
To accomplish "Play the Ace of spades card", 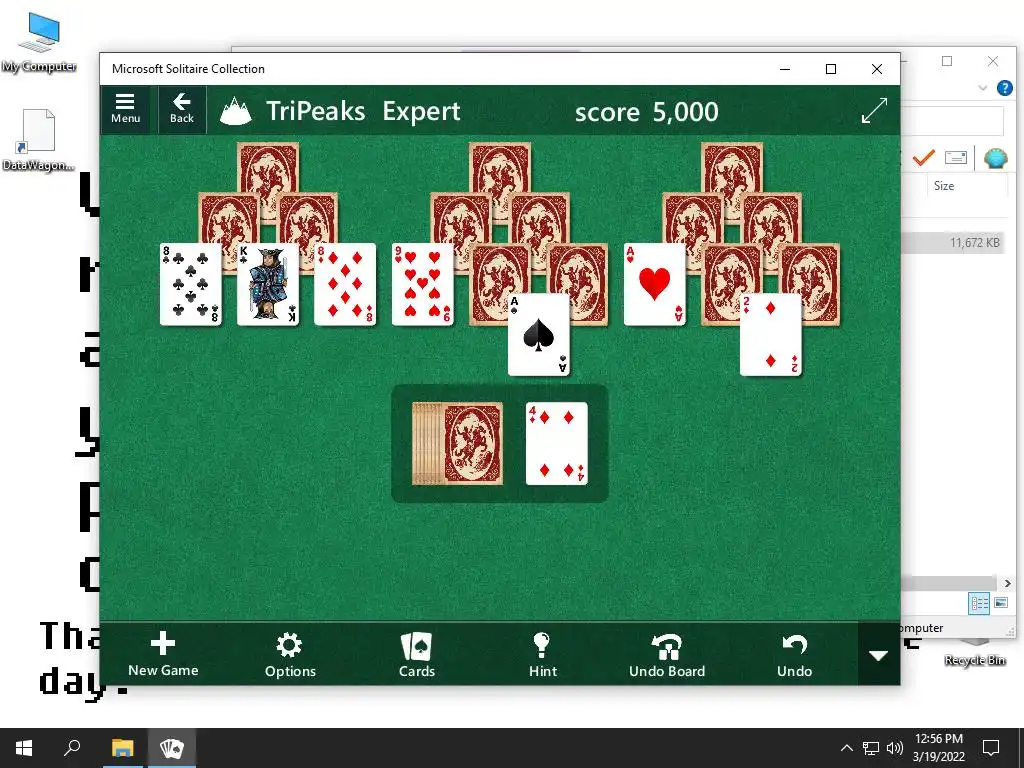I will point(539,335).
